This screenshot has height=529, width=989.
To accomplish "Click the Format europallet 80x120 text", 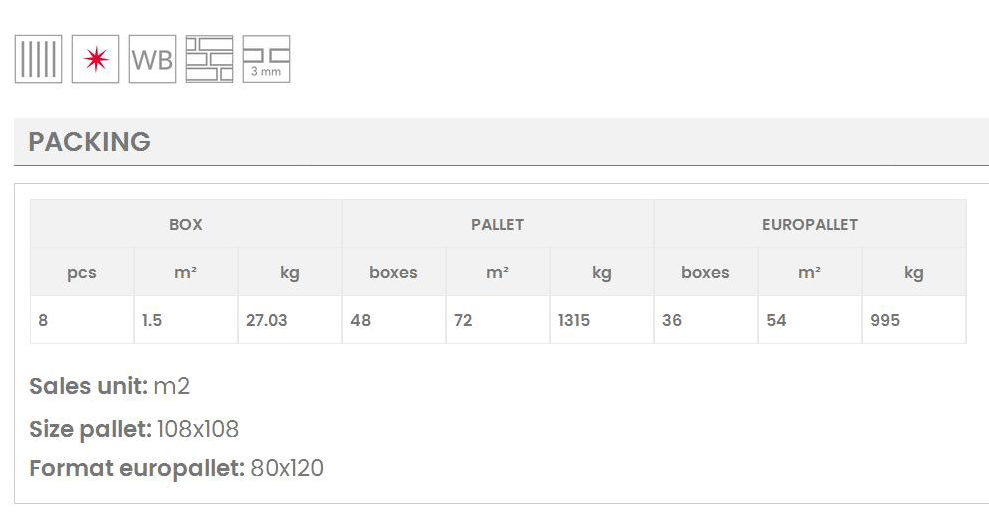I will point(176,468).
